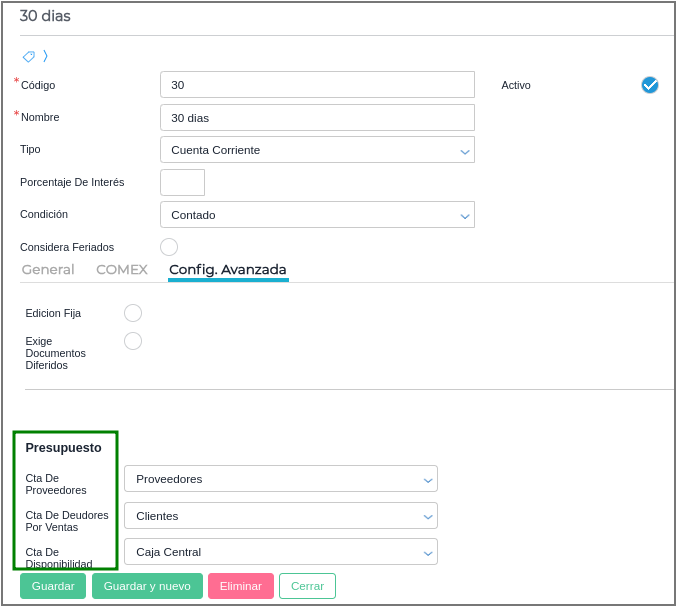Click the chevron arrow beside the tag icon
676x607 pixels.
[x=45, y=56]
